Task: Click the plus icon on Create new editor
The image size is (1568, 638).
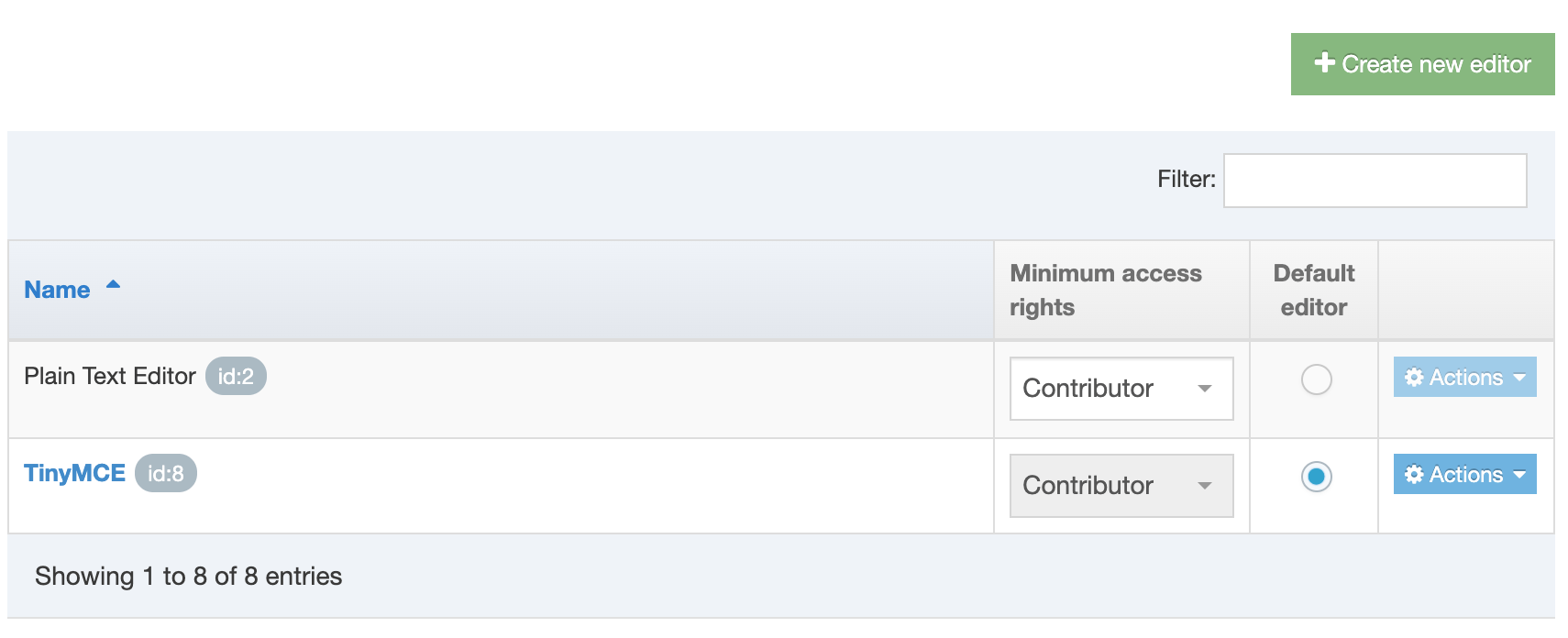Action: pyautogui.click(x=1324, y=64)
